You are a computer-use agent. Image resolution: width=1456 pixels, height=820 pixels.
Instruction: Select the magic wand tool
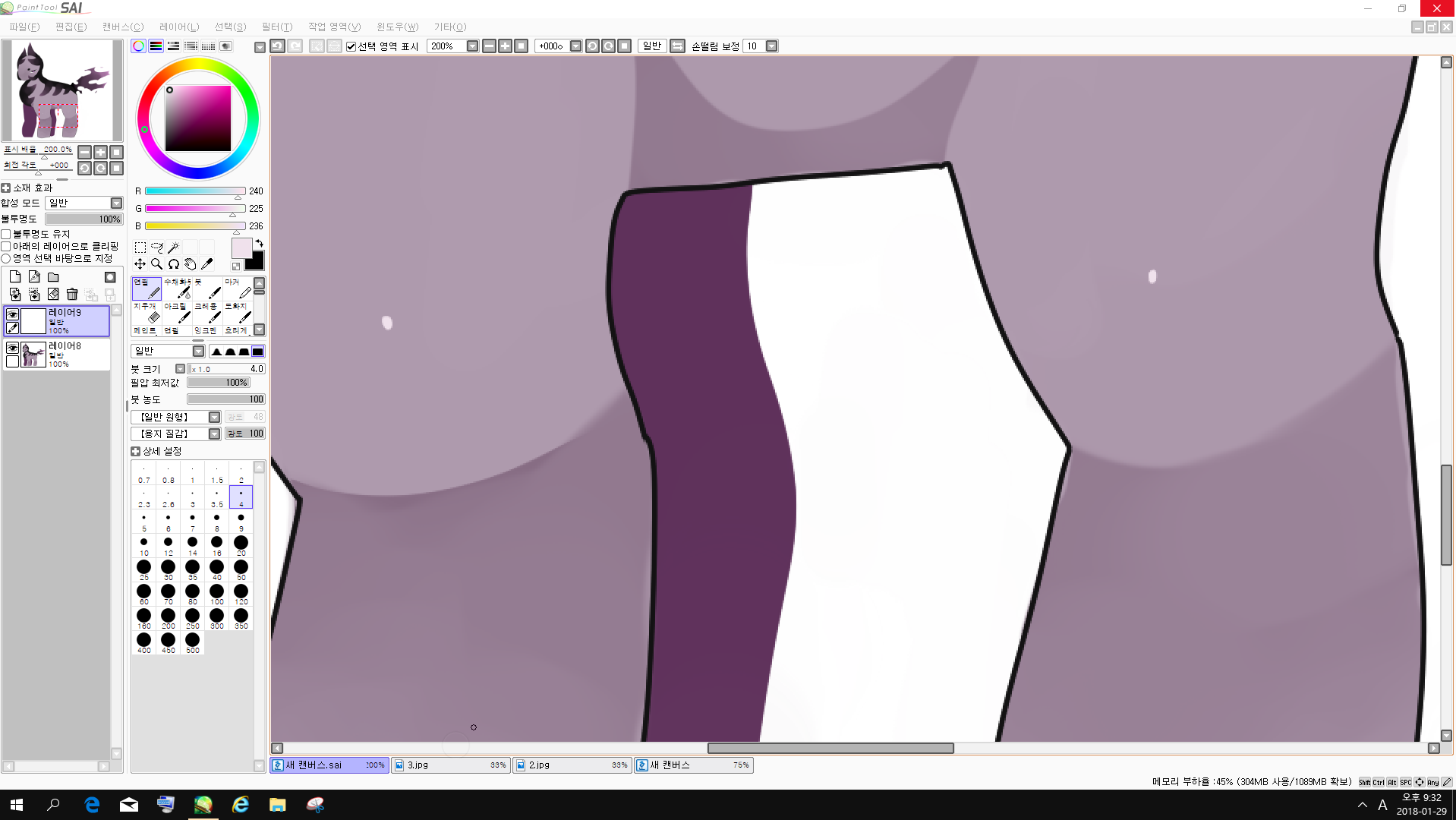click(173, 248)
